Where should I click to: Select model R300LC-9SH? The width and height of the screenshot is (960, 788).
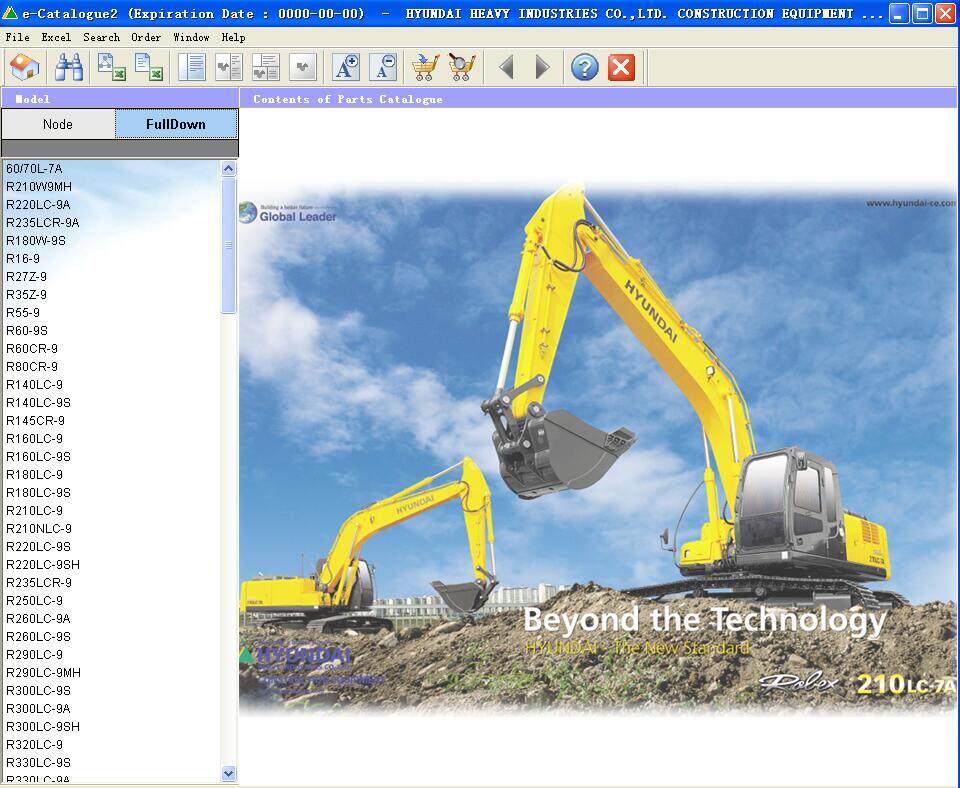point(43,727)
